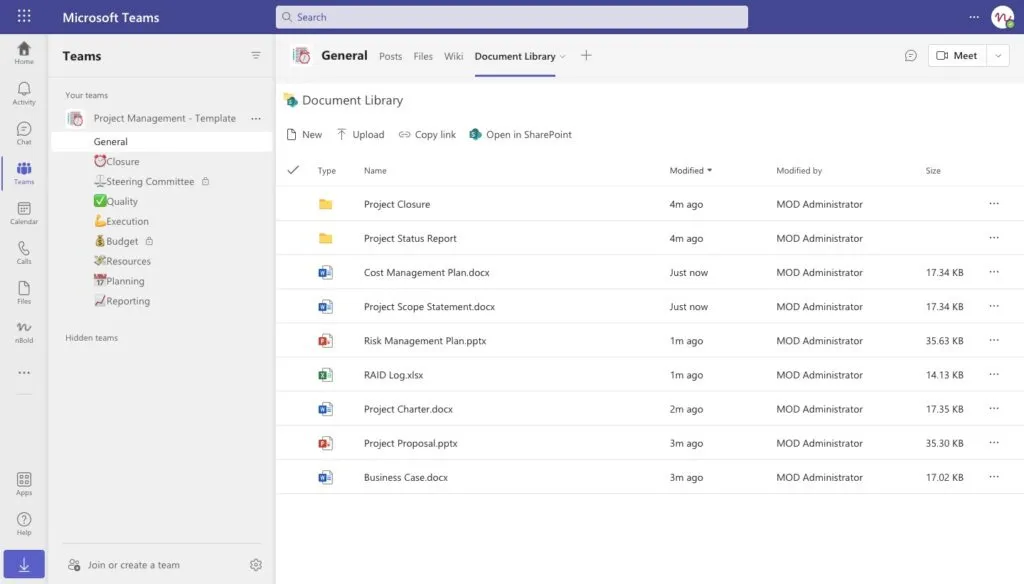Image resolution: width=1024 pixels, height=584 pixels.
Task: Open Apps store icon
Action: click(x=24, y=484)
